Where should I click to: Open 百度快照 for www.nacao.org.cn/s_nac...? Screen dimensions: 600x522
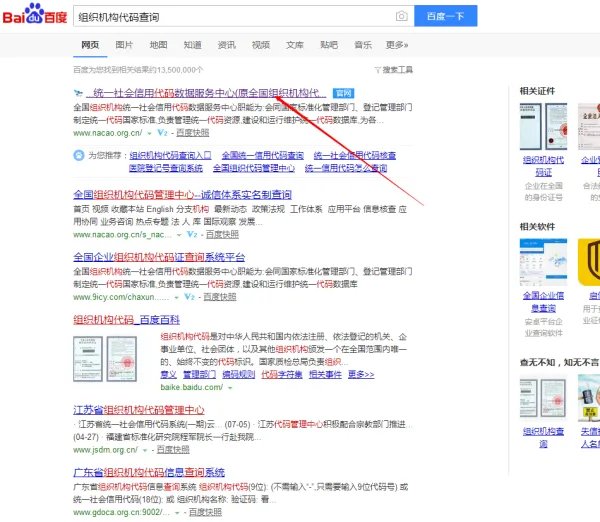(222, 234)
